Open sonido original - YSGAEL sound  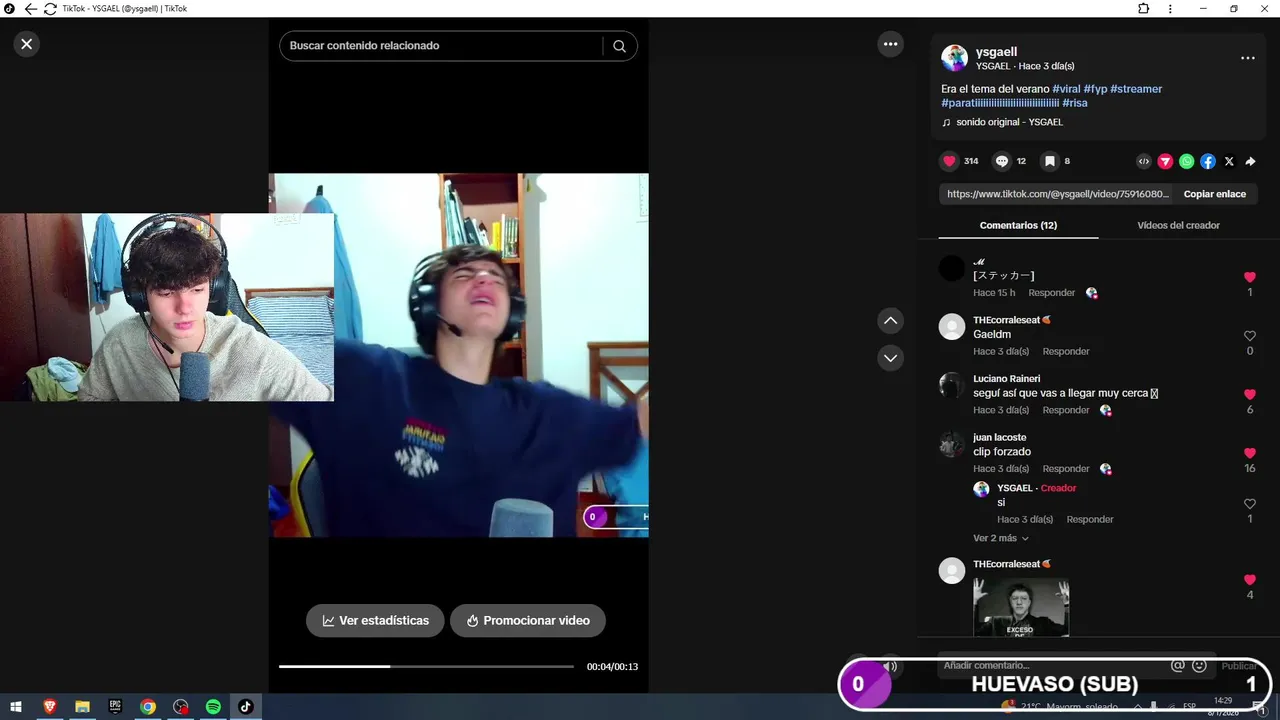[1009, 122]
